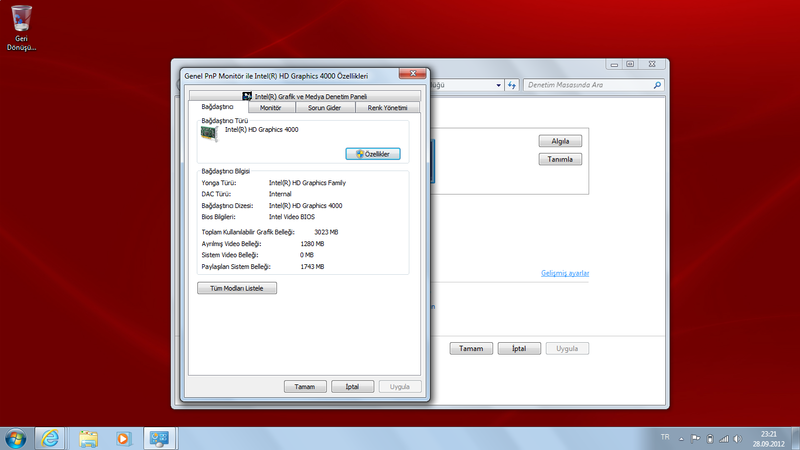Click the graphics adapter card icon

[x=209, y=134]
